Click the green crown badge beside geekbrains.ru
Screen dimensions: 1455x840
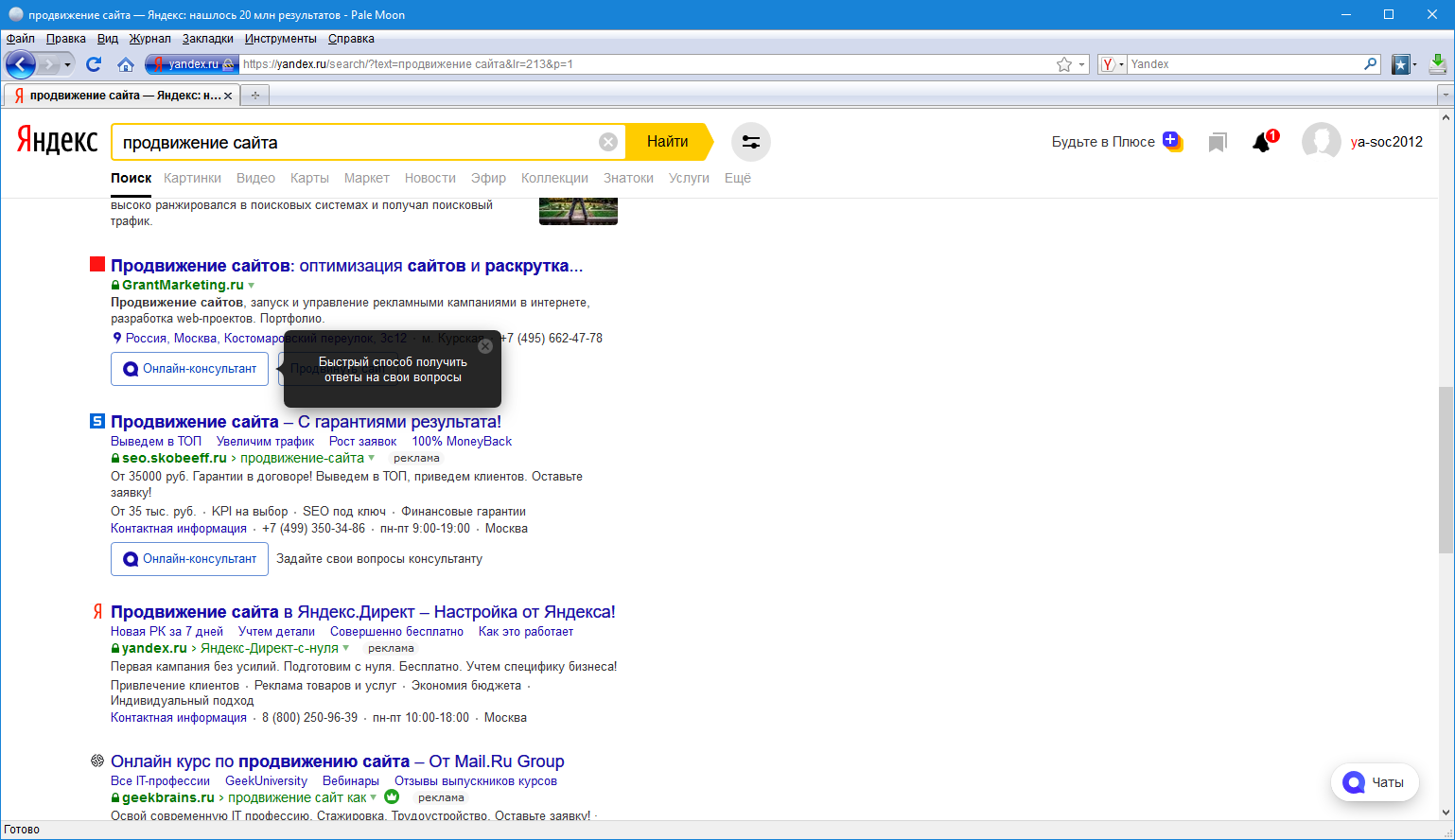[x=392, y=796]
